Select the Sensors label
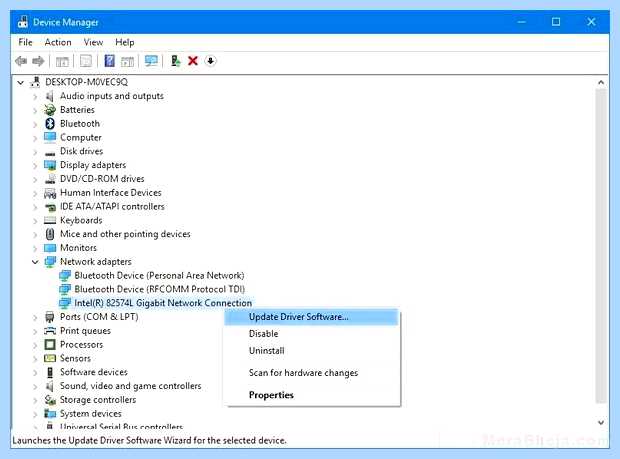 click(x=75, y=359)
